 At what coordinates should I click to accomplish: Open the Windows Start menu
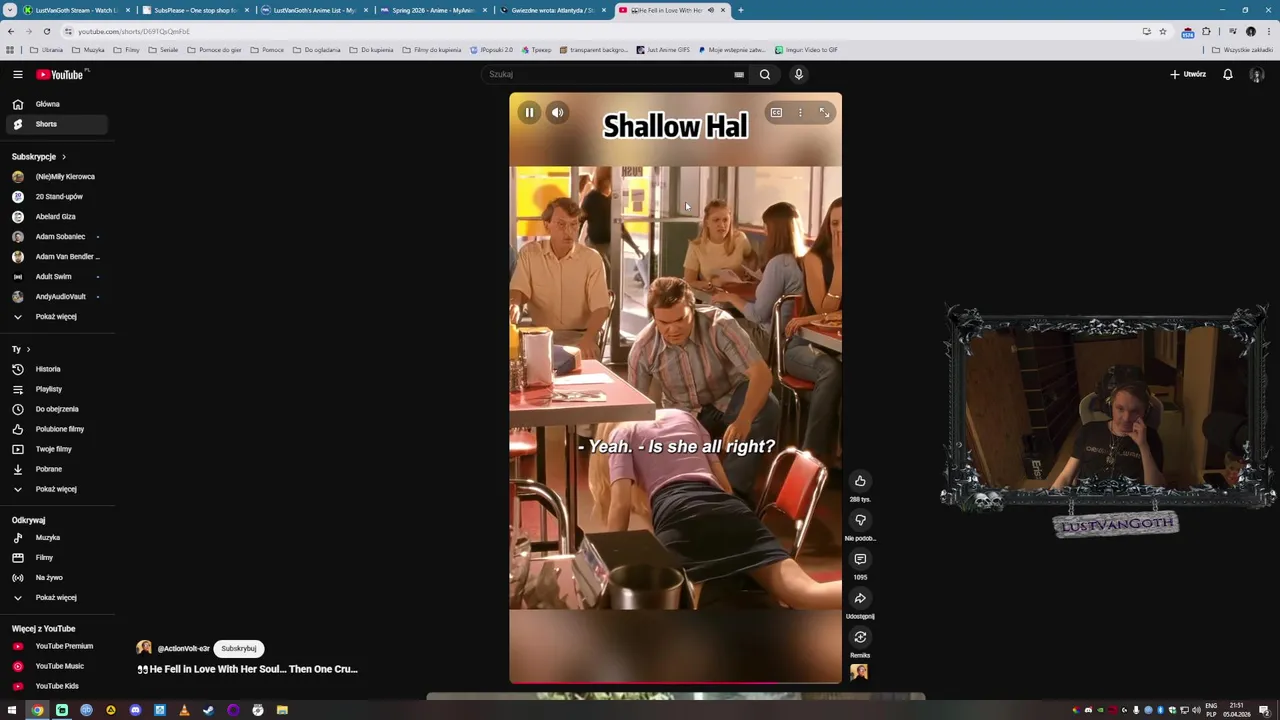pos(12,710)
